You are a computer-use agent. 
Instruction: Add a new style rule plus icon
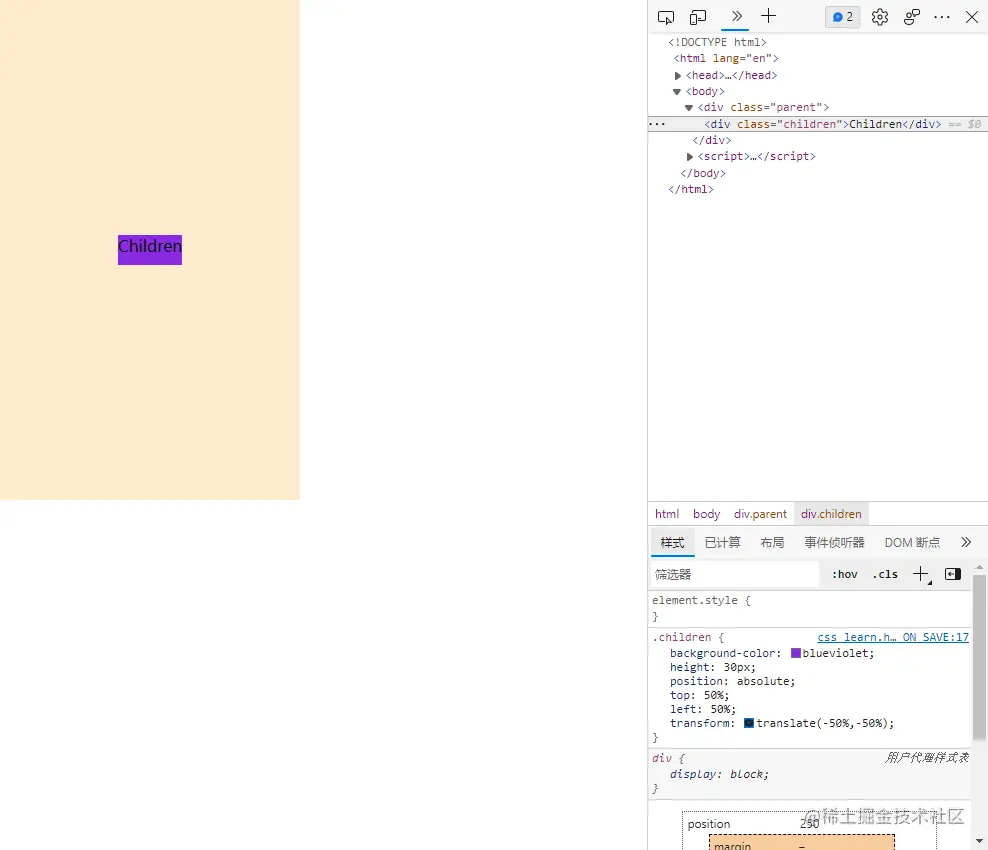921,575
